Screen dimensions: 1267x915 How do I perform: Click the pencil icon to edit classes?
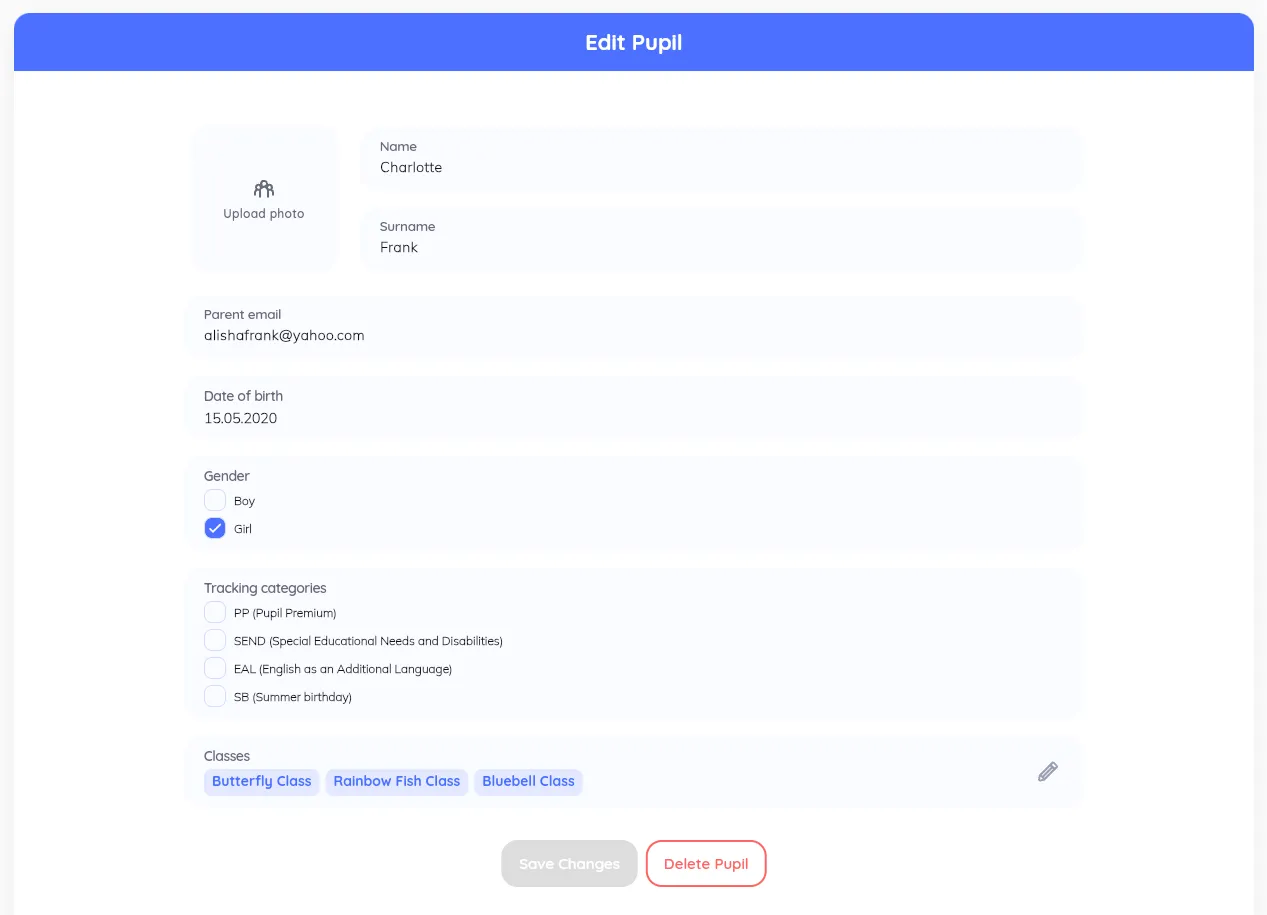[x=1047, y=771]
